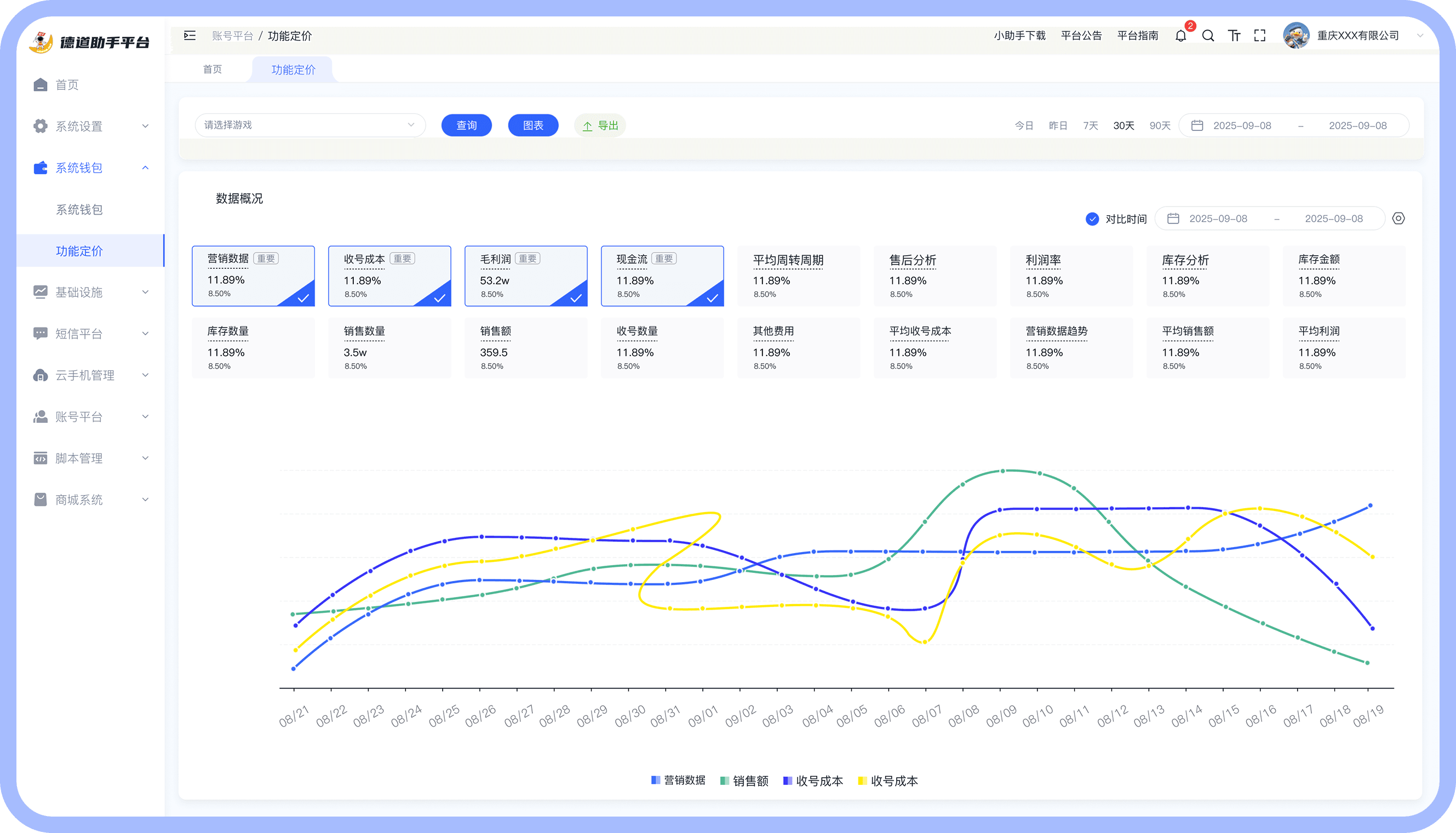Select the 90天 time range
The width and height of the screenshot is (1456, 833).
(1160, 125)
